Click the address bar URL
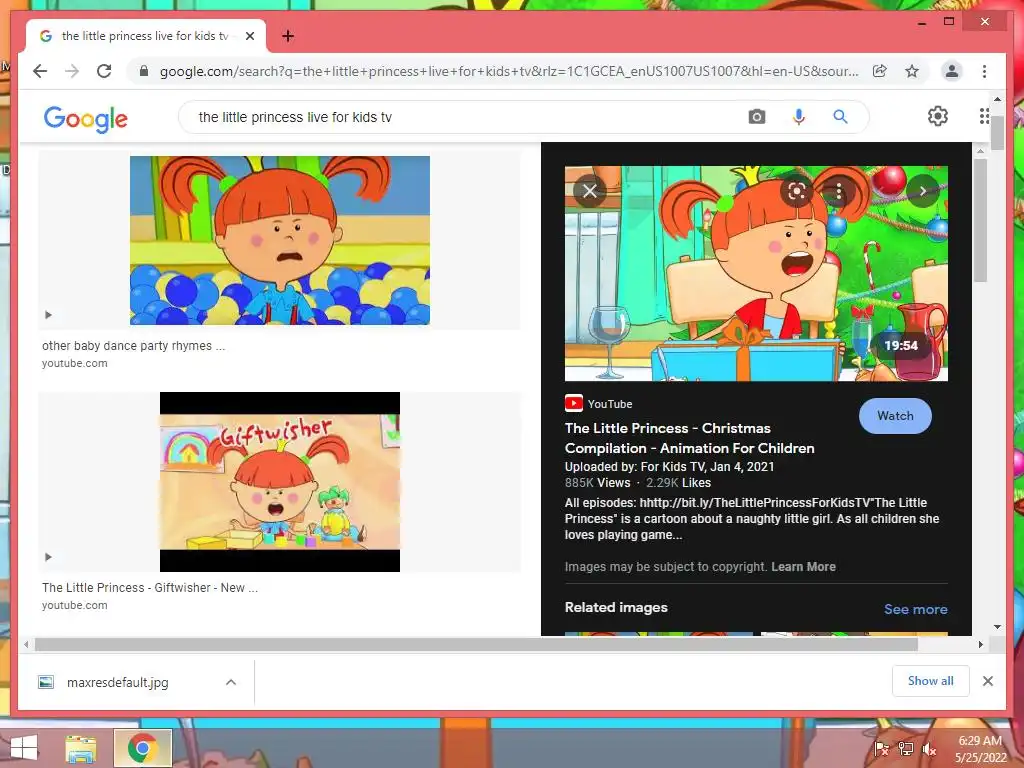 point(509,71)
